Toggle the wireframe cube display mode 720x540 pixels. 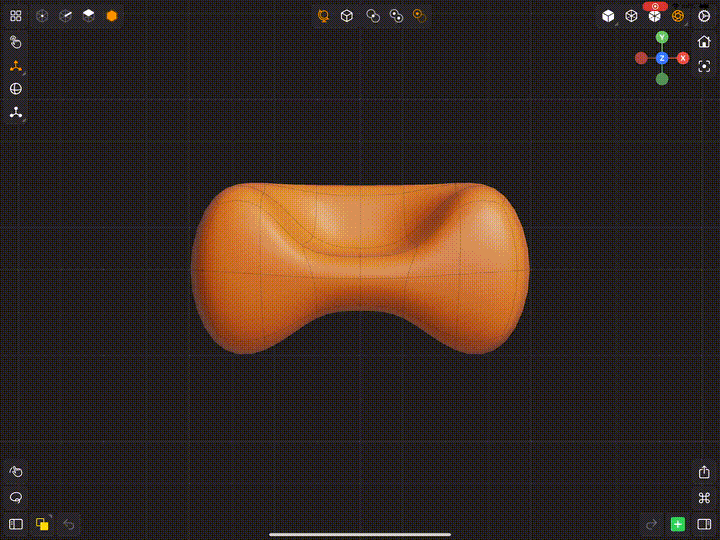point(631,16)
